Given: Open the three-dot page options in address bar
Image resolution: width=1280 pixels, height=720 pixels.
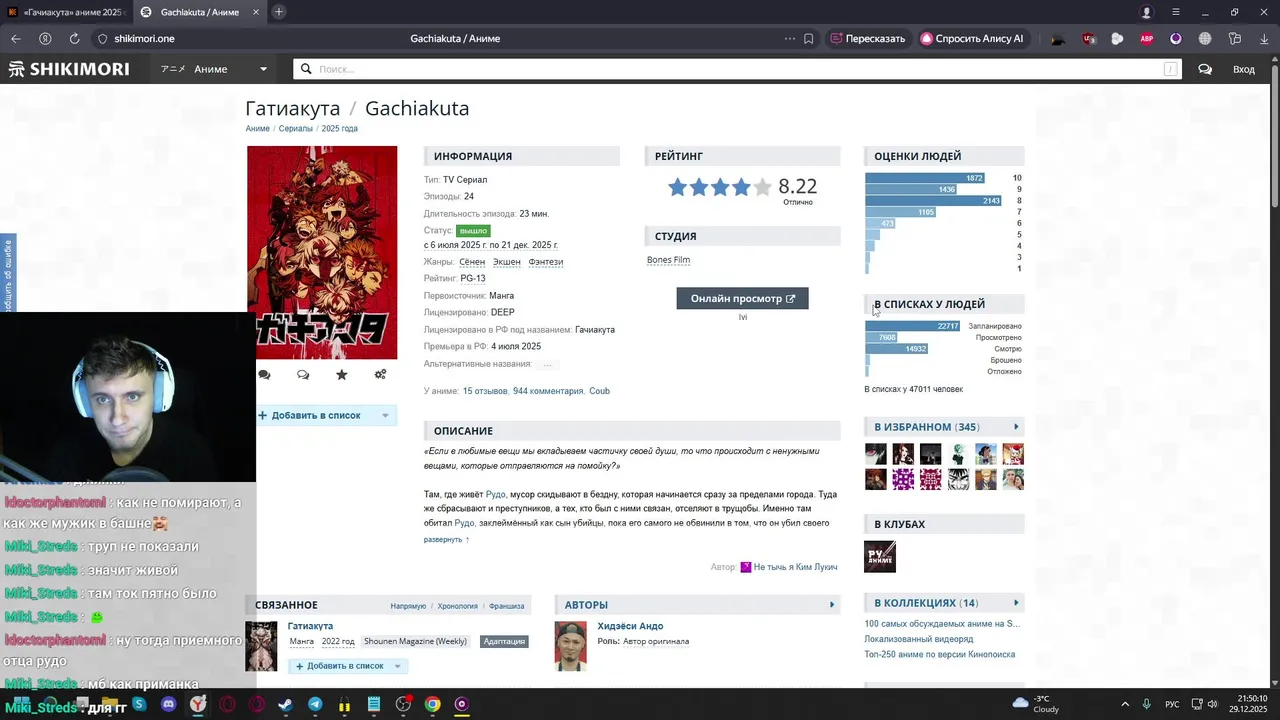Looking at the screenshot, I should pos(790,39).
